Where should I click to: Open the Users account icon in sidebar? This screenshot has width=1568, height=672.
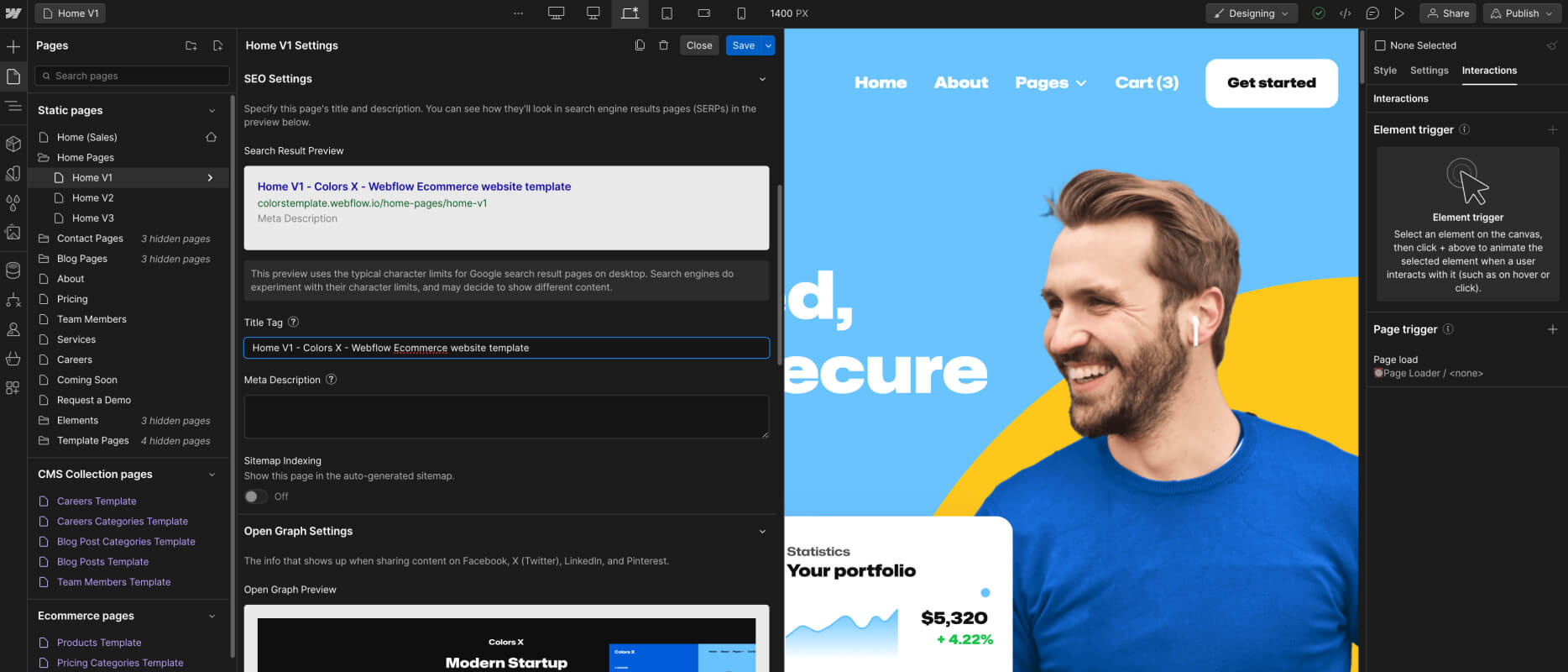tap(13, 329)
